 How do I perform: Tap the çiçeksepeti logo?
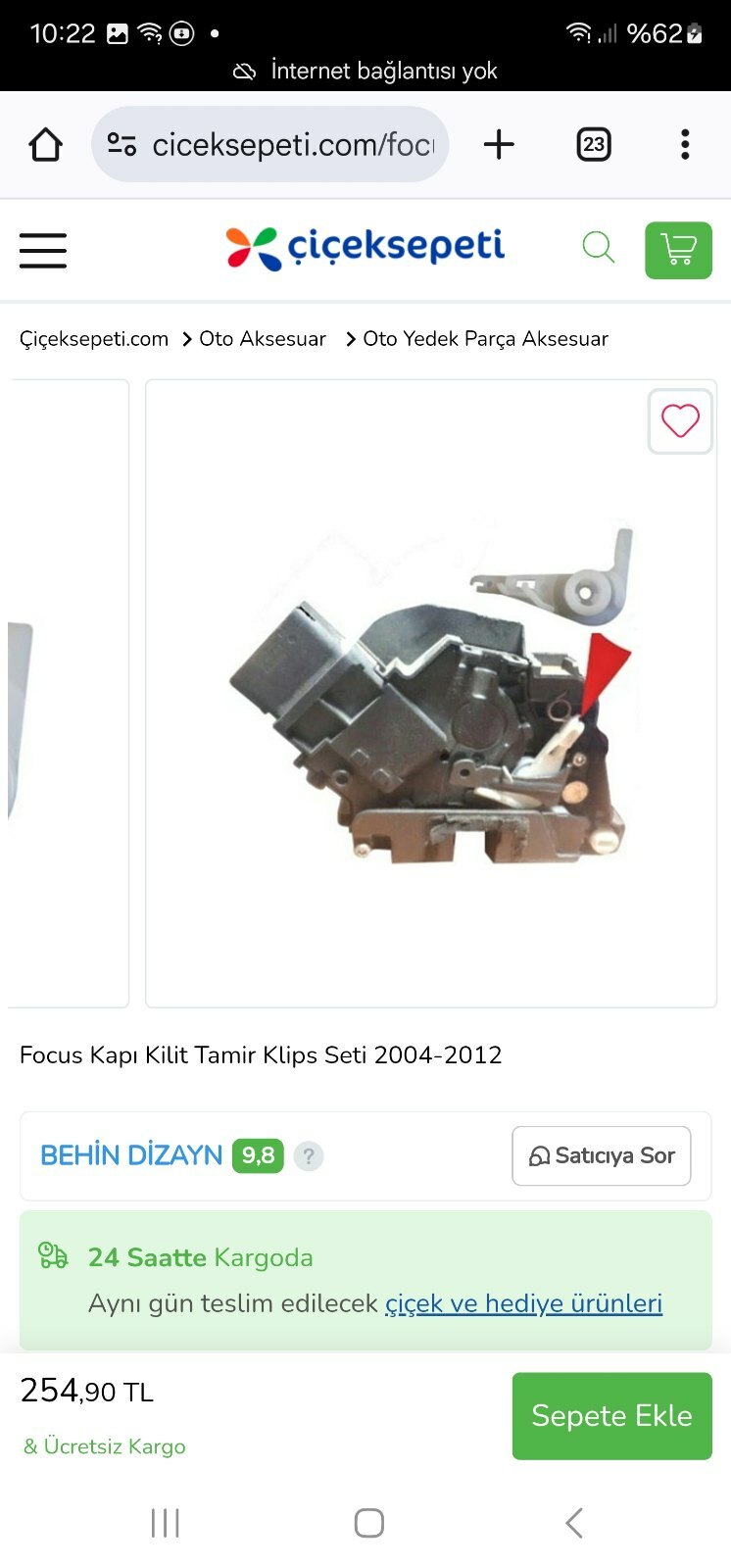(x=365, y=248)
